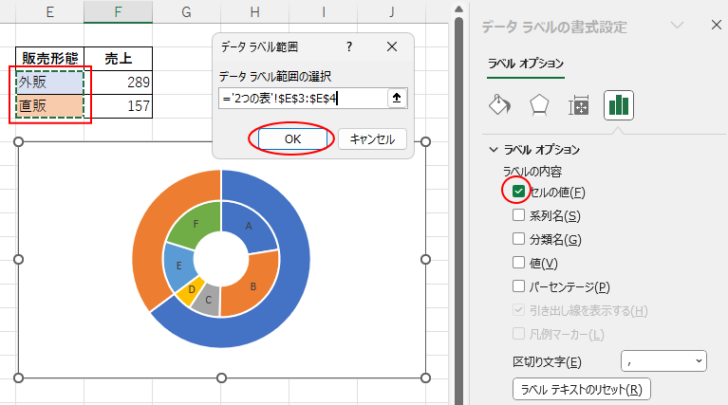This screenshot has height=405, width=728.
Task: Click the help question mark in データ ラベル範囲 dialog
Action: [x=349, y=47]
